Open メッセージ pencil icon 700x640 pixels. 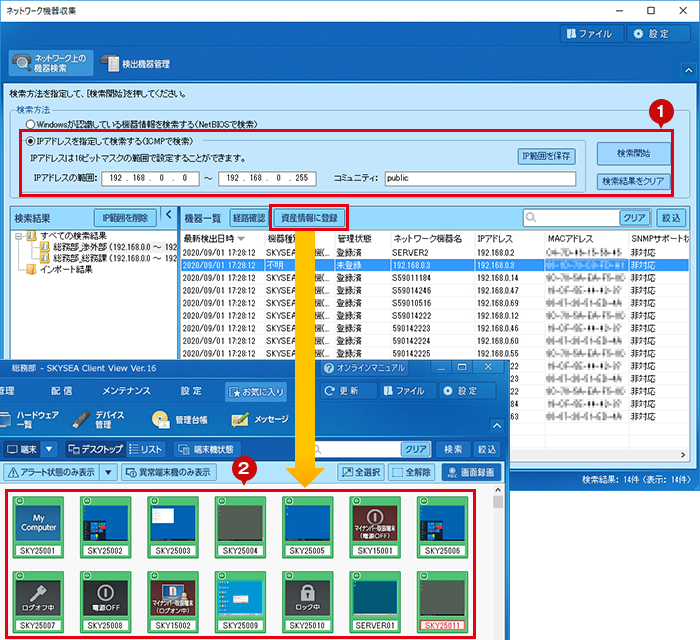[260, 419]
